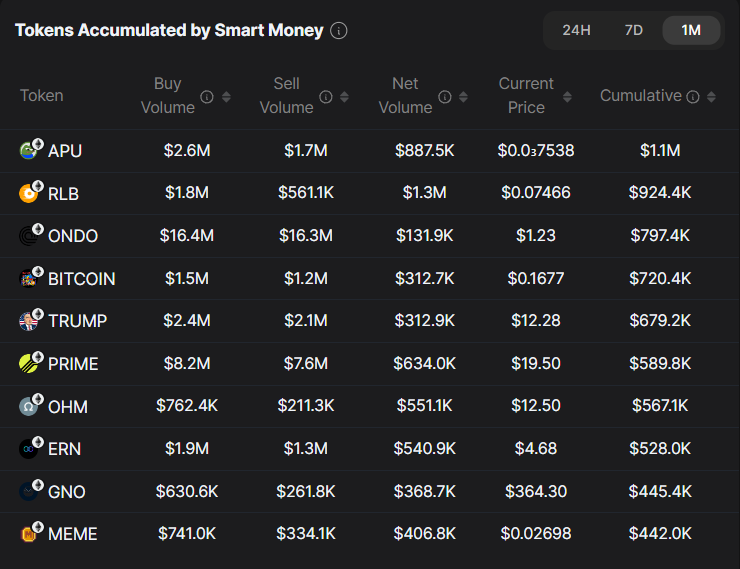Screen dimensions: 740x569
Task: Click the Net Volume column header text
Action: coord(405,96)
